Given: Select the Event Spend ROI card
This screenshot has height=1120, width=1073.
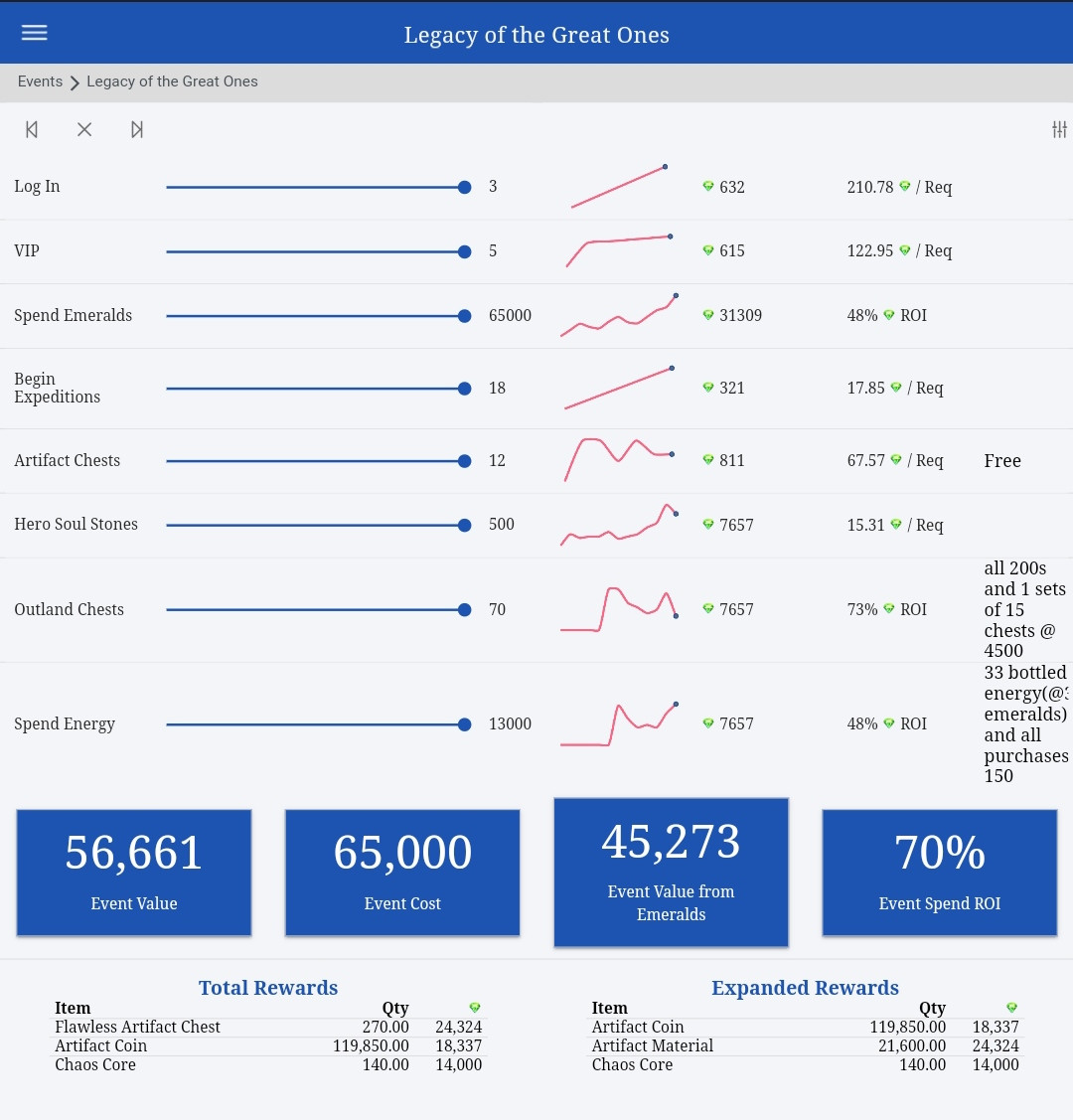Looking at the screenshot, I should pos(940,873).
